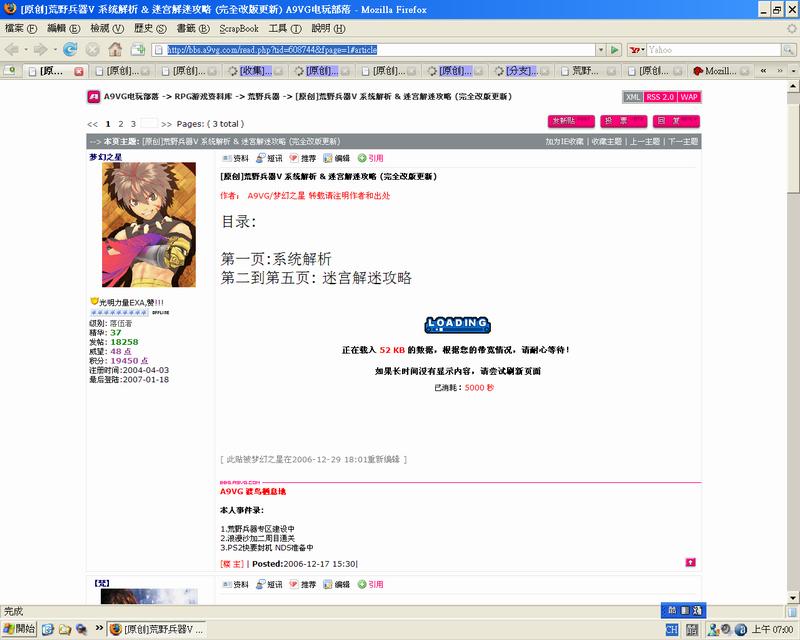800x640 pixels.
Task: Click the 发新帖 new post button
Action: (571, 121)
